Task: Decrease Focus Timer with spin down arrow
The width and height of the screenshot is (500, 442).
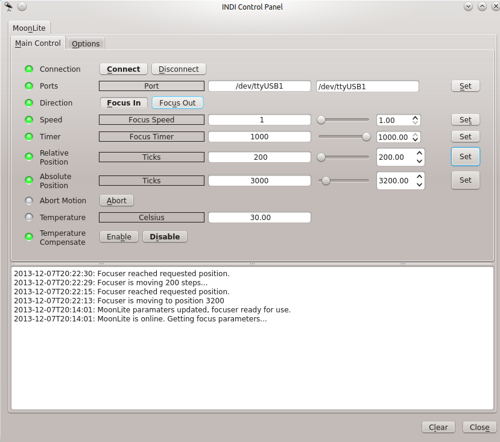Action: 415,139
